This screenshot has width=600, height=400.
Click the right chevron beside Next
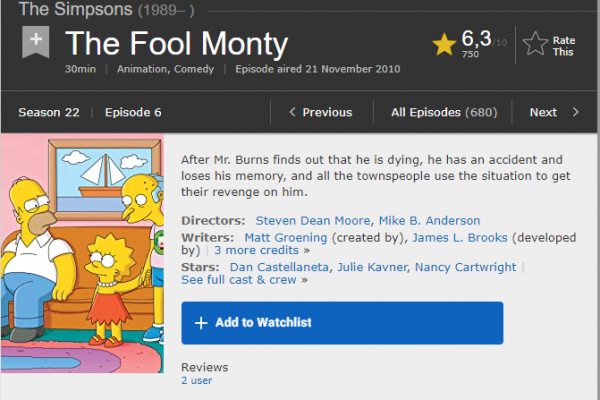tap(576, 112)
